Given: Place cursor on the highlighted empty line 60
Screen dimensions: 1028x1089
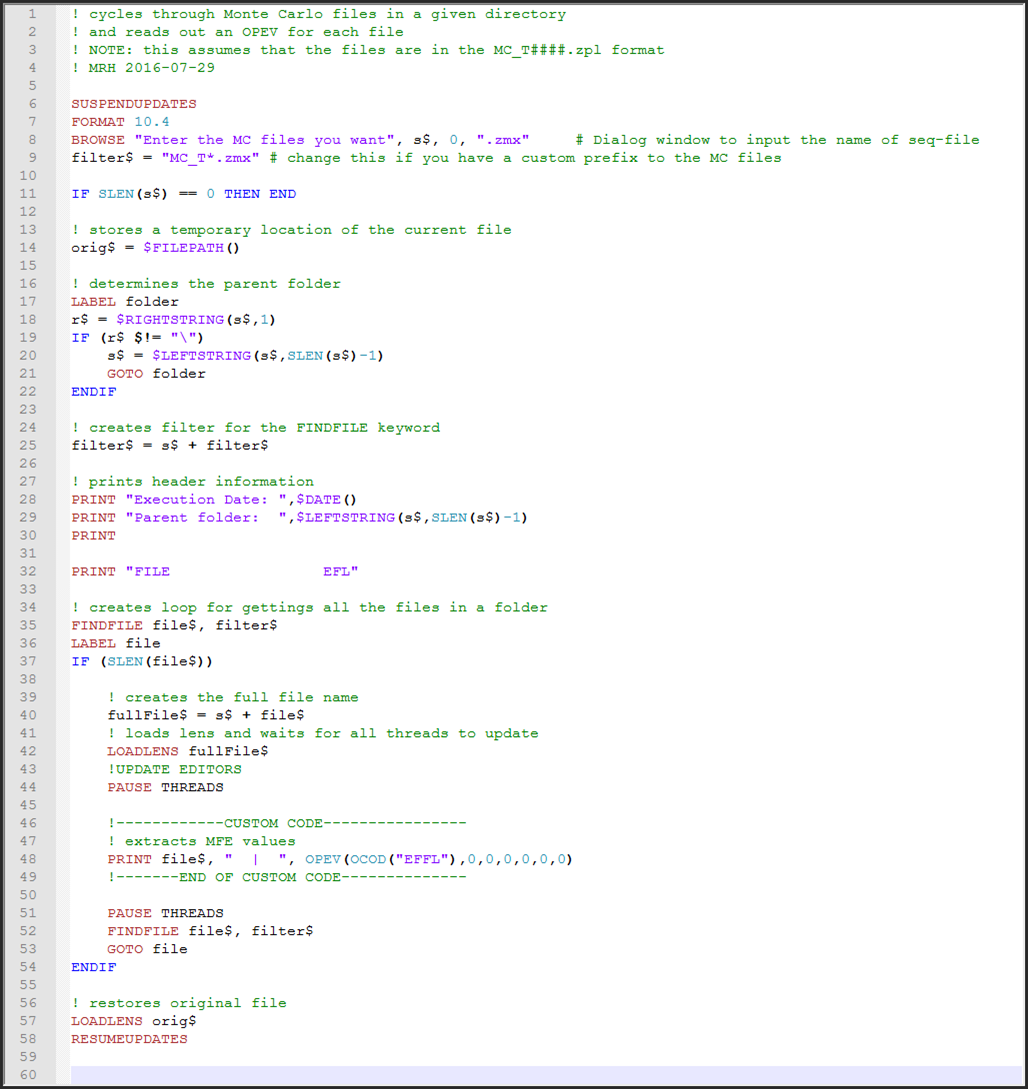Looking at the screenshot, I should (x=546, y=1075).
